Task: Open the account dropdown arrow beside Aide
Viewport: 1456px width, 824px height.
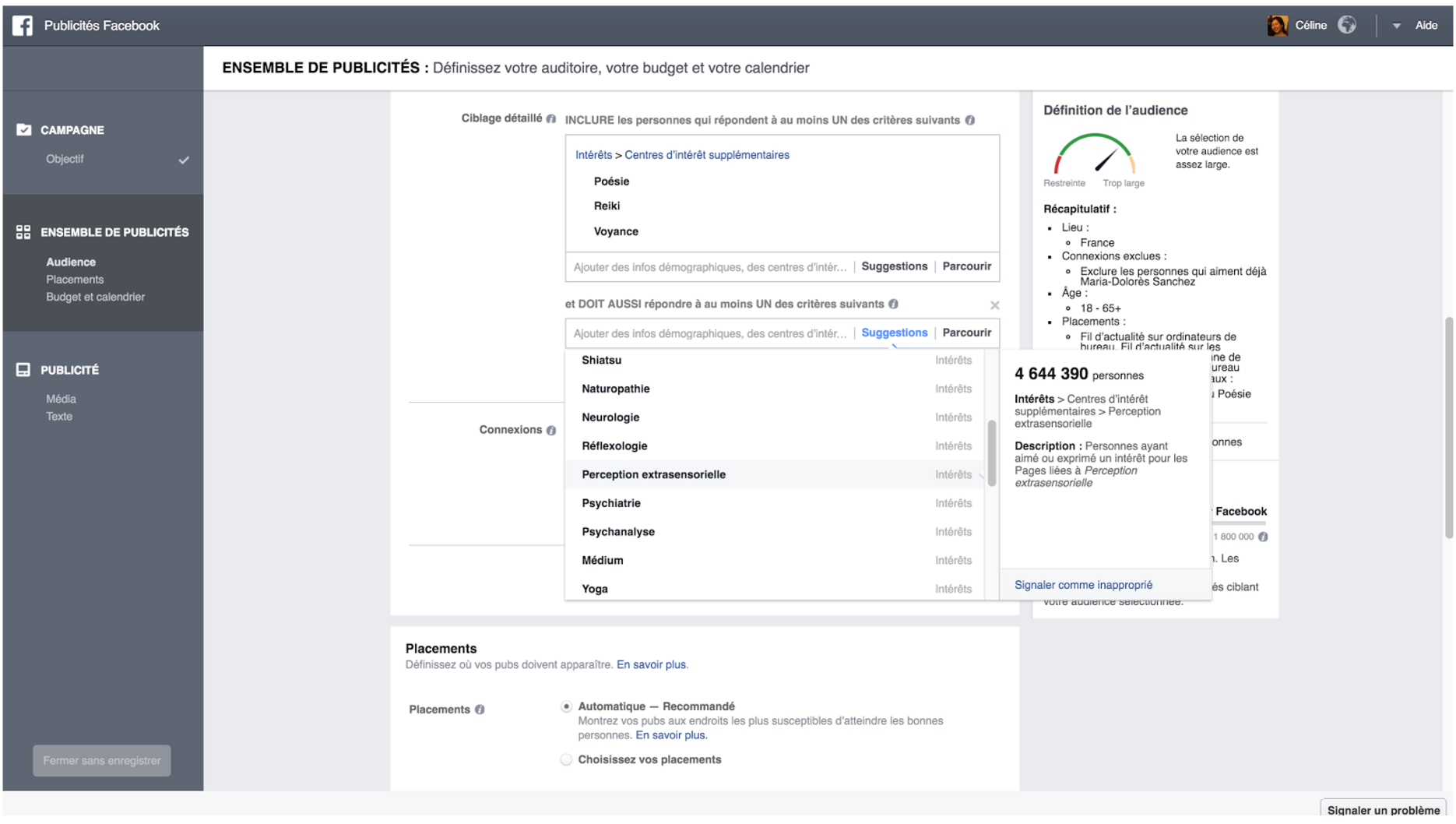Action: click(1396, 26)
